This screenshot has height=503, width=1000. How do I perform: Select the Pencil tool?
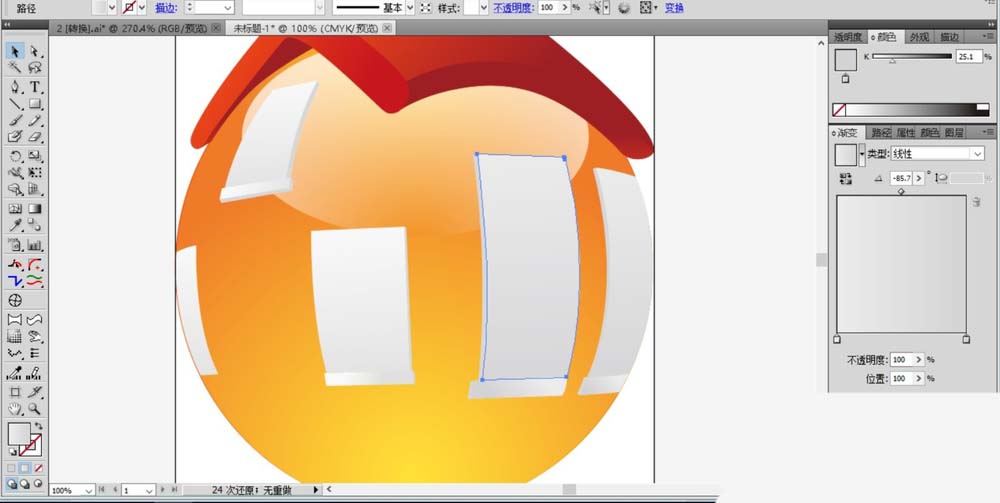coord(35,120)
